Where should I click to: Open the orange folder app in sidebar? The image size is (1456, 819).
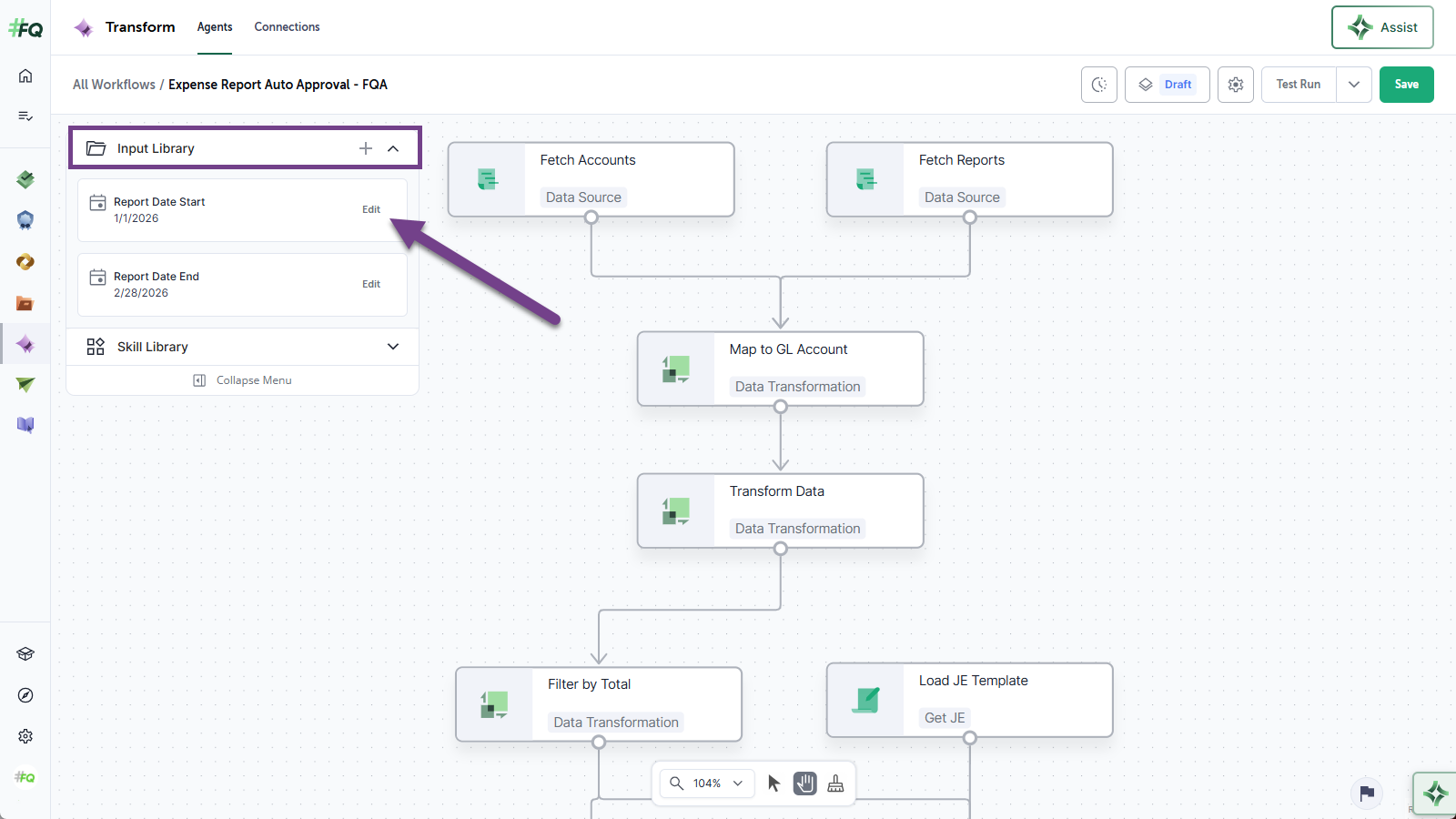(25, 304)
